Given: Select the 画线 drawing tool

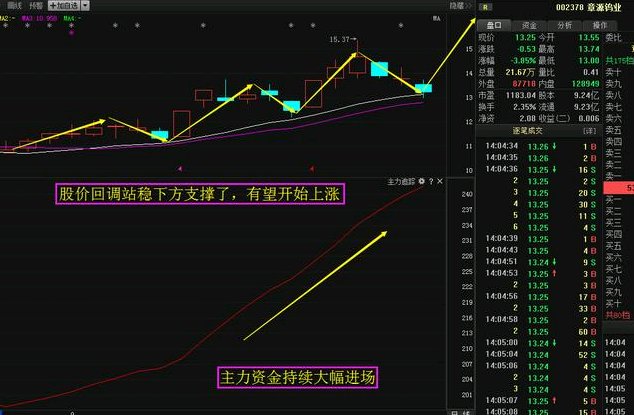Looking at the screenshot, I should click(x=14, y=5).
